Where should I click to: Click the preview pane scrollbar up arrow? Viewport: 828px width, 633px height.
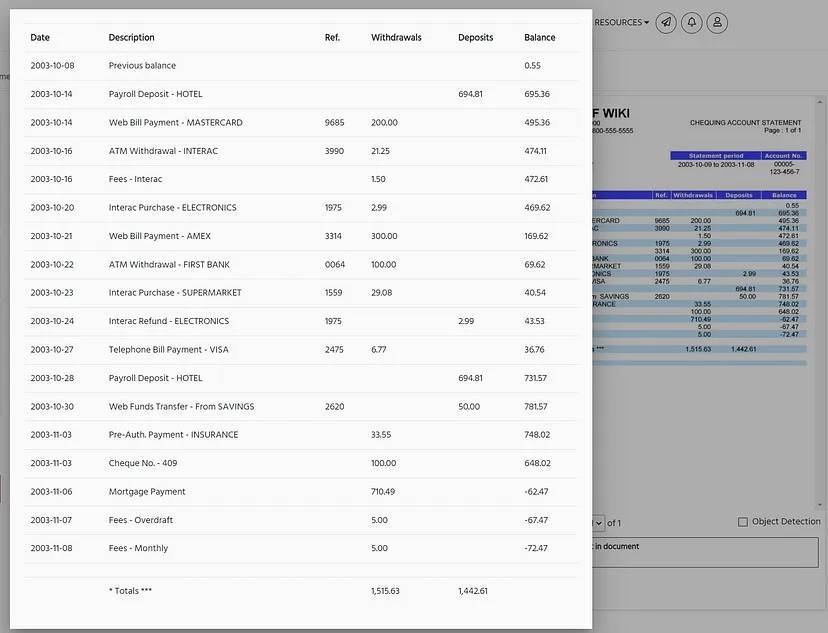[x=822, y=103]
